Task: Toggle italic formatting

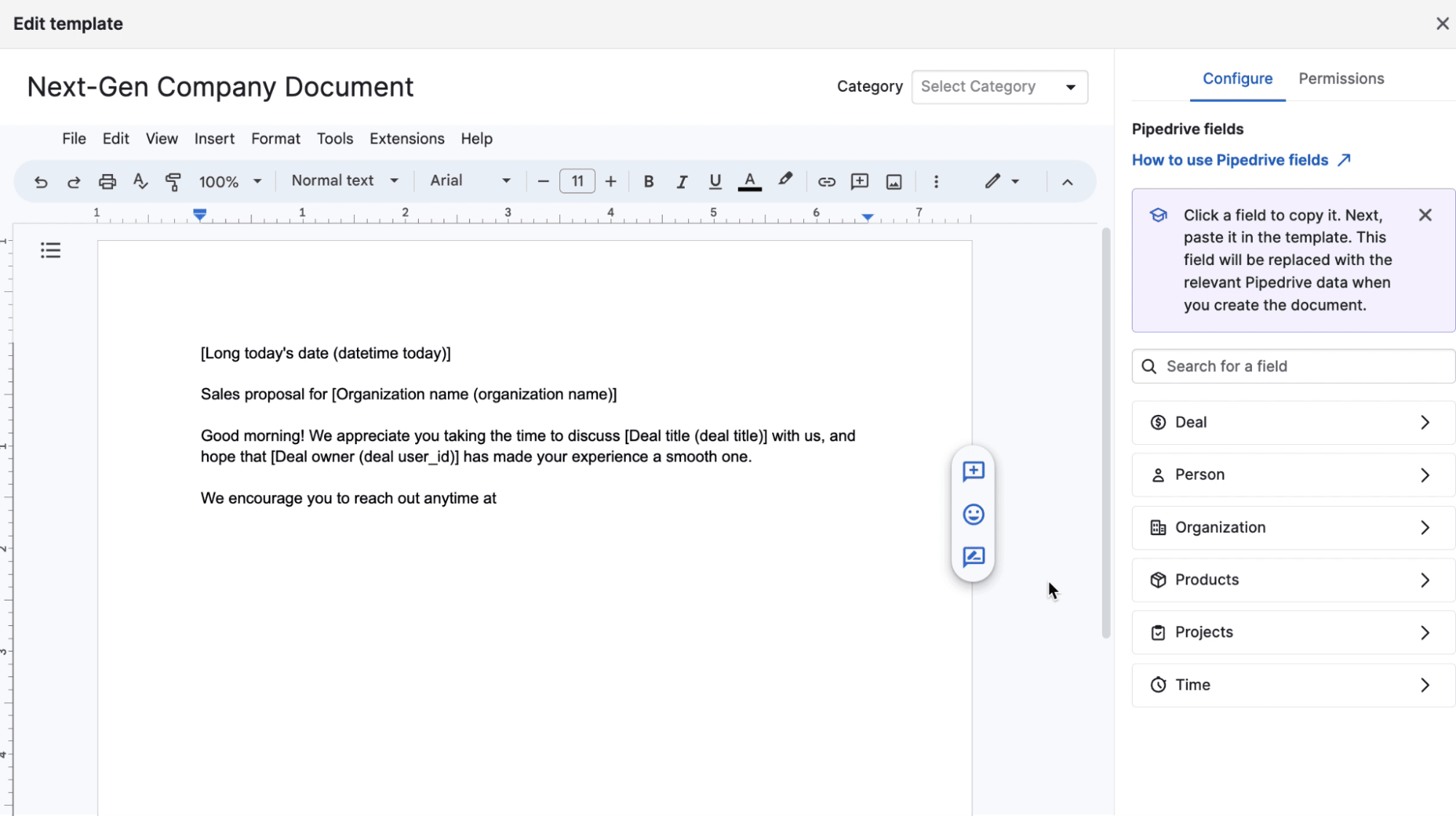Action: 681,181
